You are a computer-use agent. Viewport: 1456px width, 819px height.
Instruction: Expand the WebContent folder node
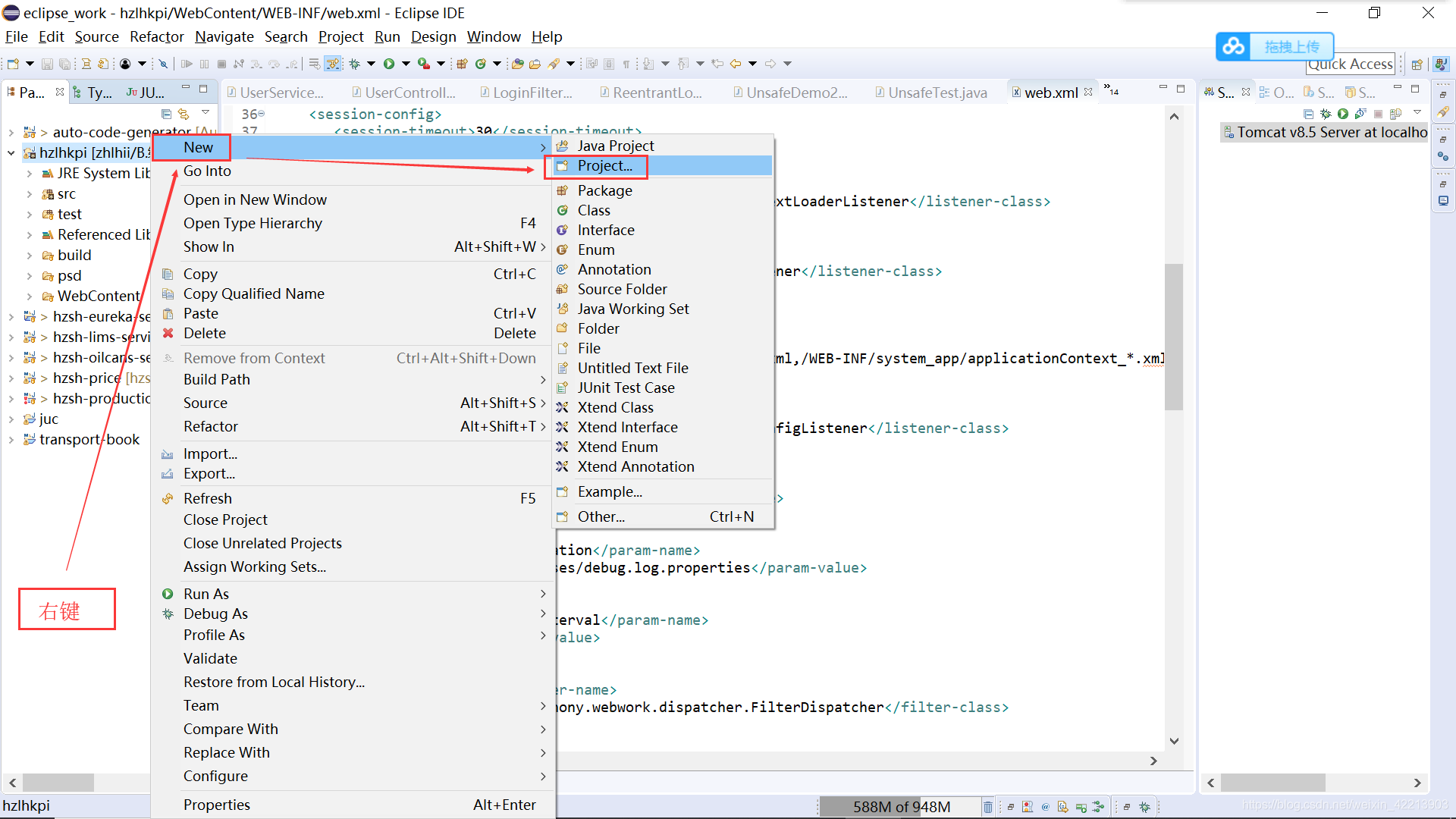click(x=30, y=297)
